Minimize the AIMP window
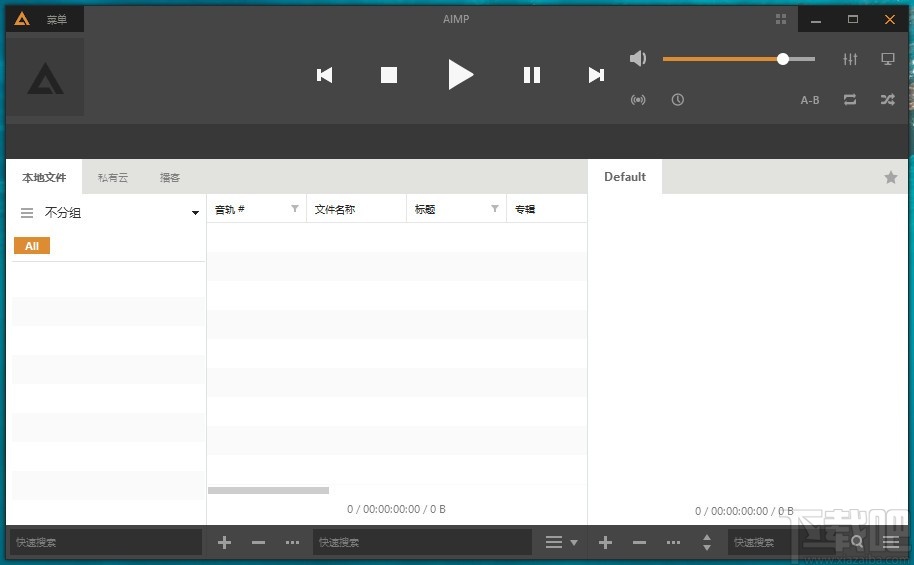Screen dimensions: 914x565 (x=816, y=20)
